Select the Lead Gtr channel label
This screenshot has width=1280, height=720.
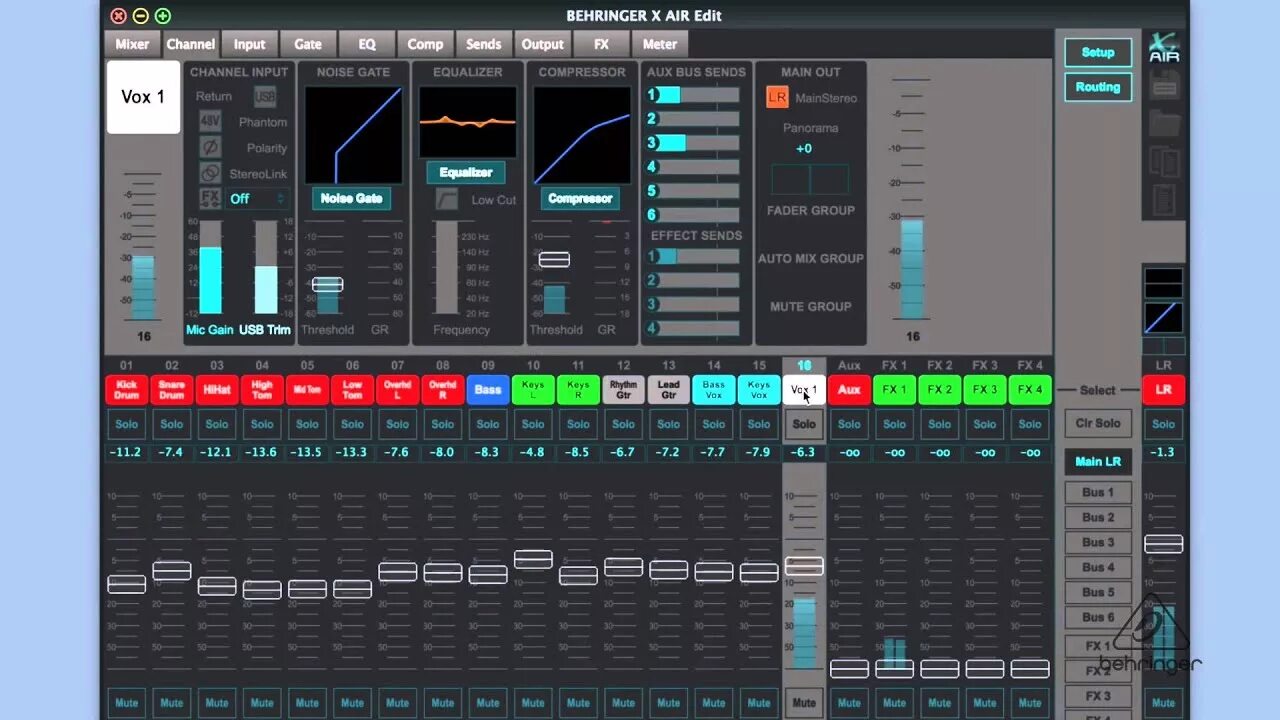tap(669, 389)
